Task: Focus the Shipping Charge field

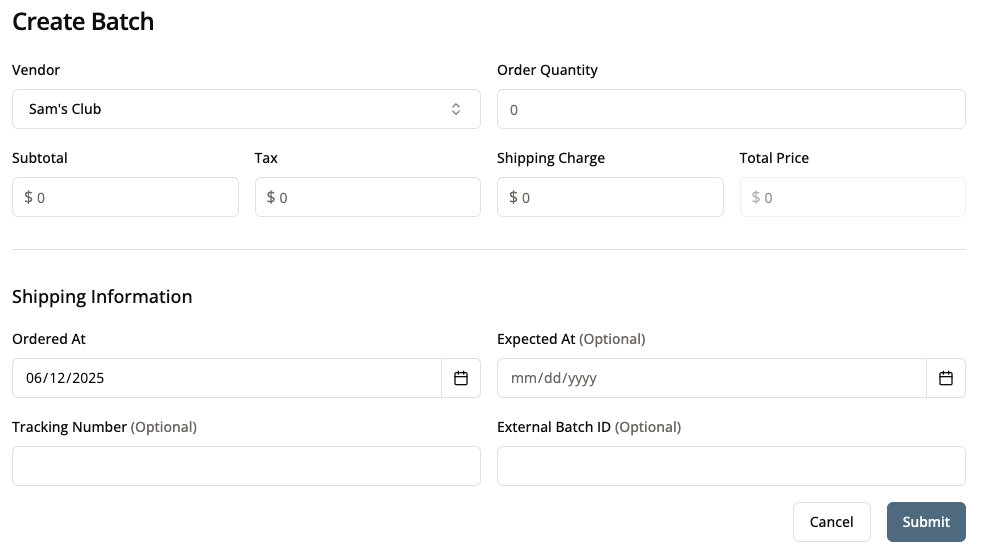Action: pos(618,197)
